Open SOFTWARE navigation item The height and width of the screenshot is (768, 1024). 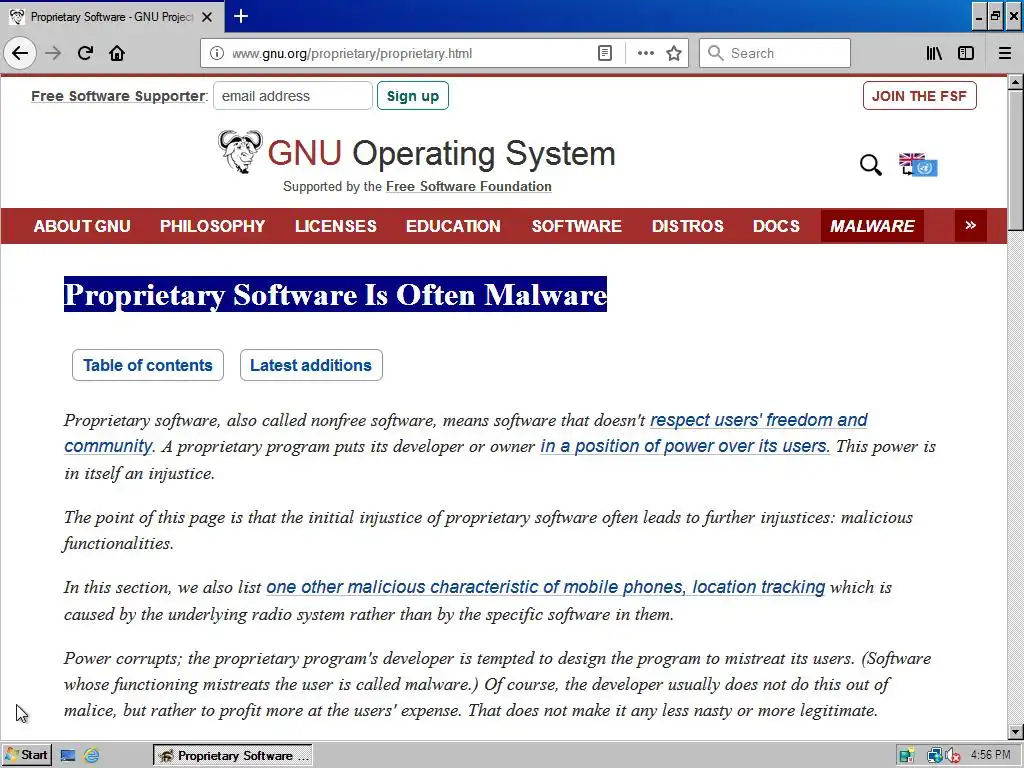pyautogui.click(x=576, y=226)
